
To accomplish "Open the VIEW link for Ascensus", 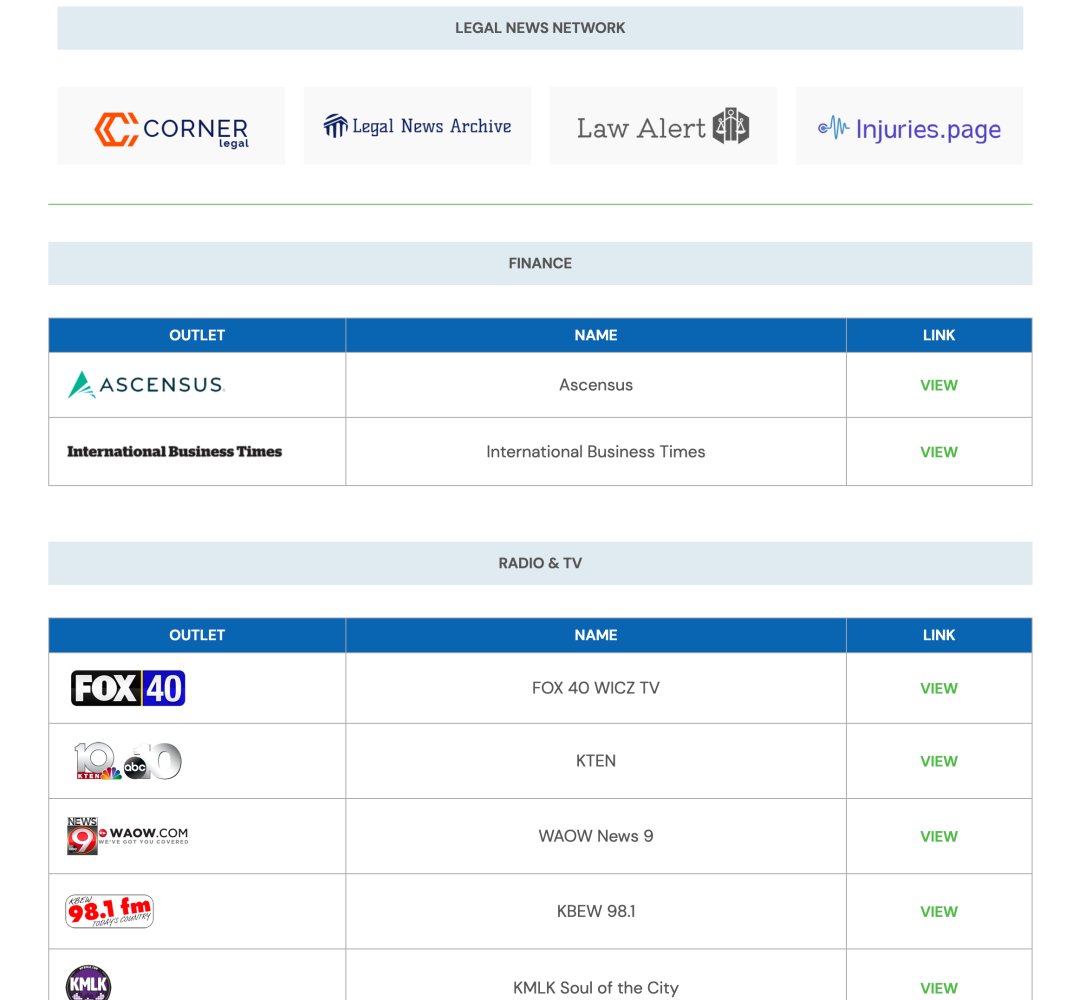I will click(938, 385).
